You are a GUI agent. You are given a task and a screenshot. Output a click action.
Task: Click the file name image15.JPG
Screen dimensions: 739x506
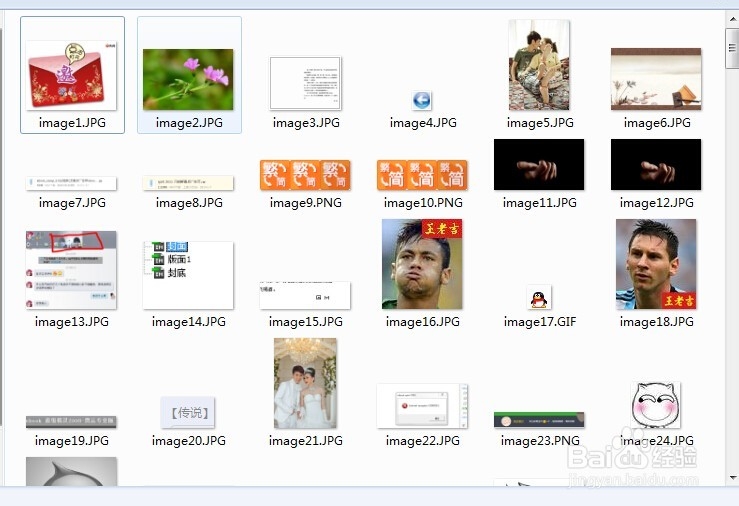tap(305, 322)
